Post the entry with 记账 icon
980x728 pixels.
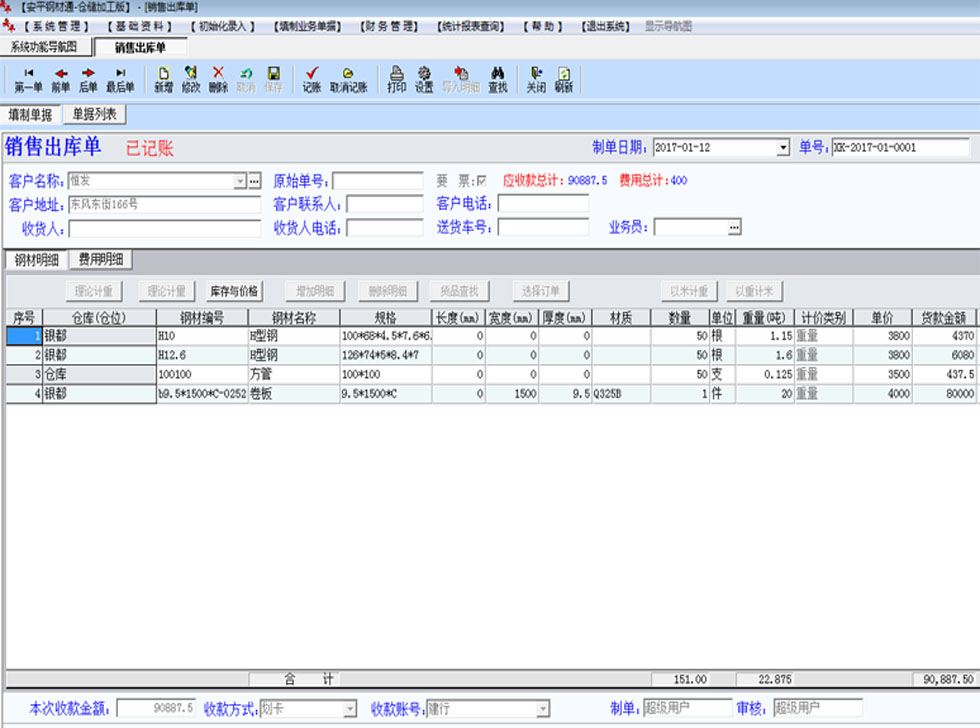click(x=312, y=81)
